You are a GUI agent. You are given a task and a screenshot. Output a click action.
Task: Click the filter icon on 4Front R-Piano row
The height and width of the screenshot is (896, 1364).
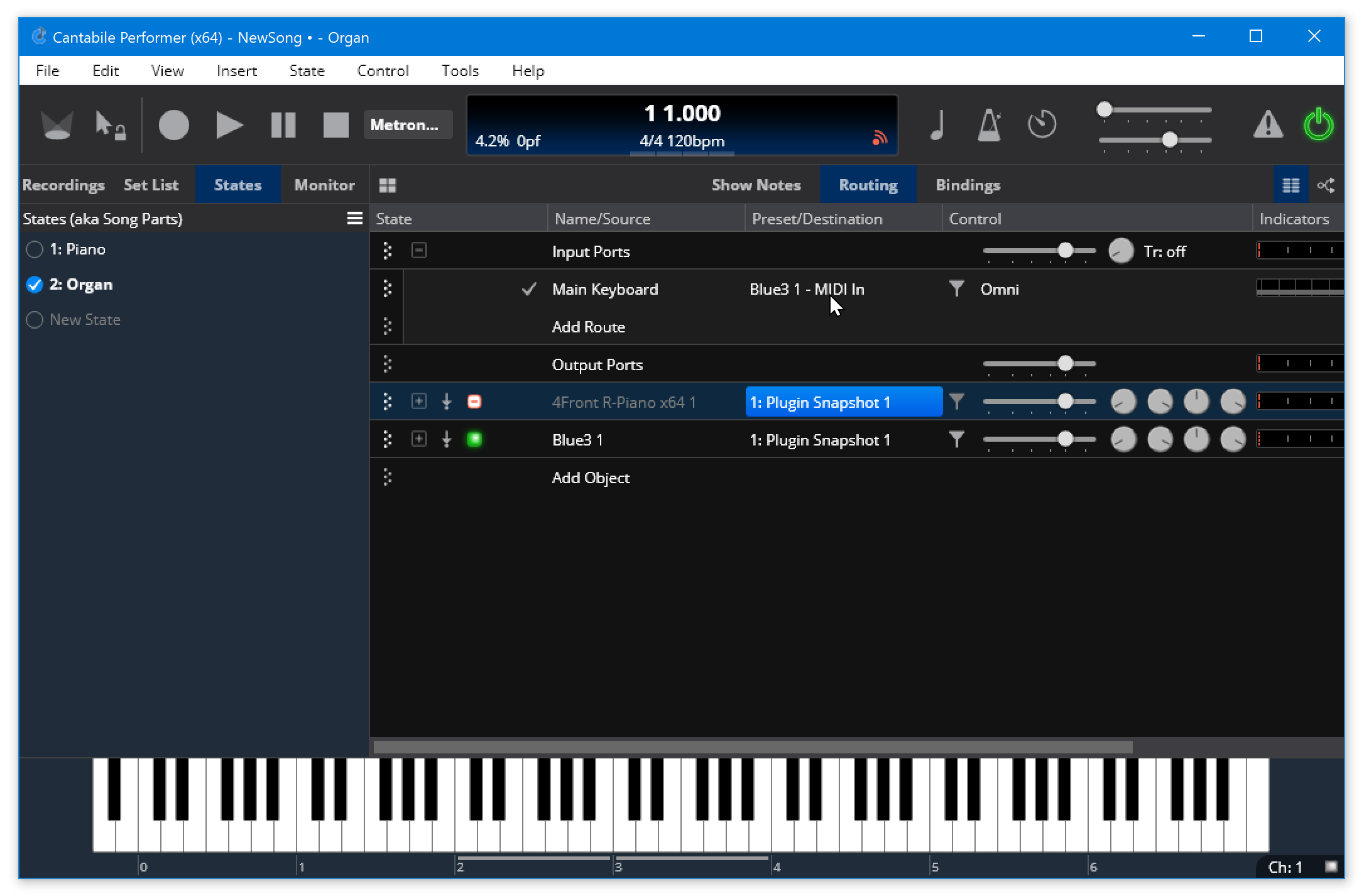click(956, 402)
